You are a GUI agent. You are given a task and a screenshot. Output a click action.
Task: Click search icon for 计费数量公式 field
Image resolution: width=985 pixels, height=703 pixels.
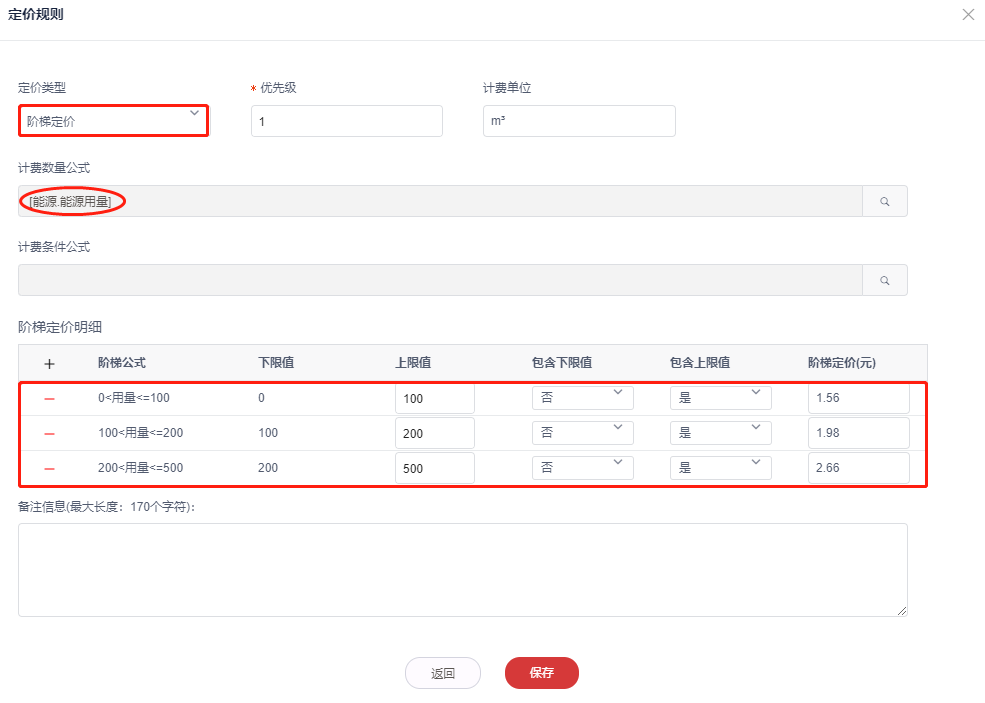click(x=885, y=201)
